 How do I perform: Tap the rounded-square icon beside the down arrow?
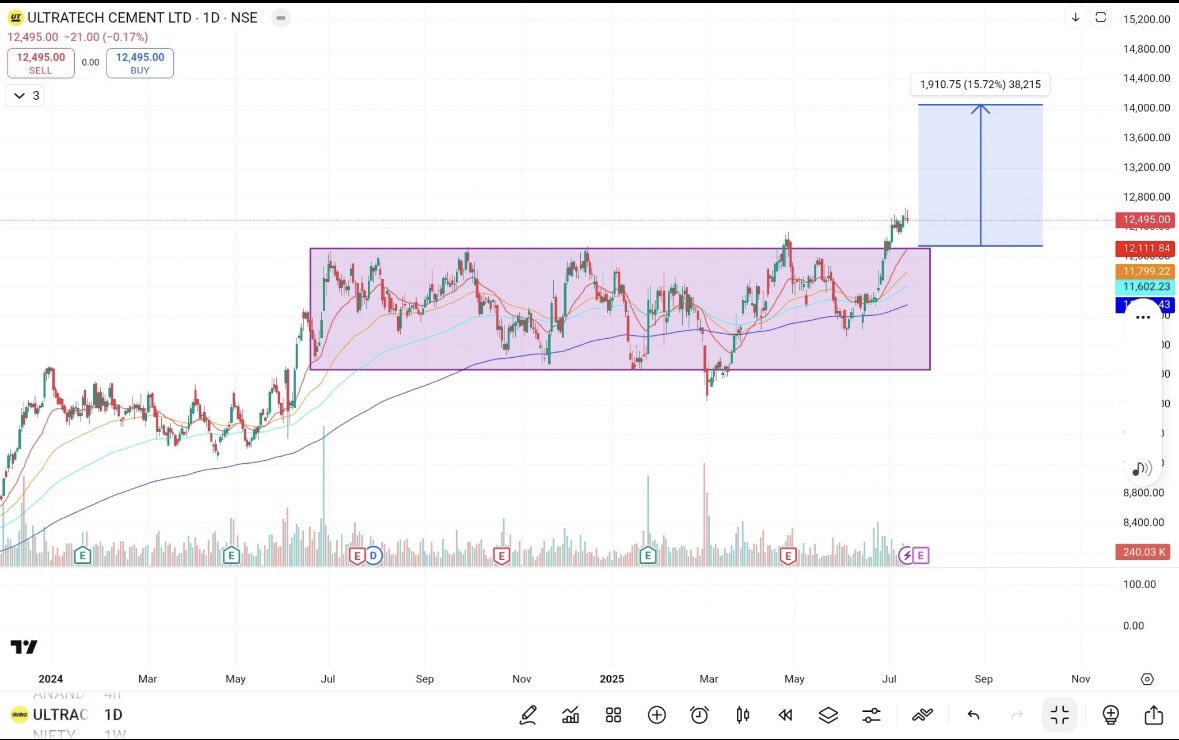coord(1101,17)
